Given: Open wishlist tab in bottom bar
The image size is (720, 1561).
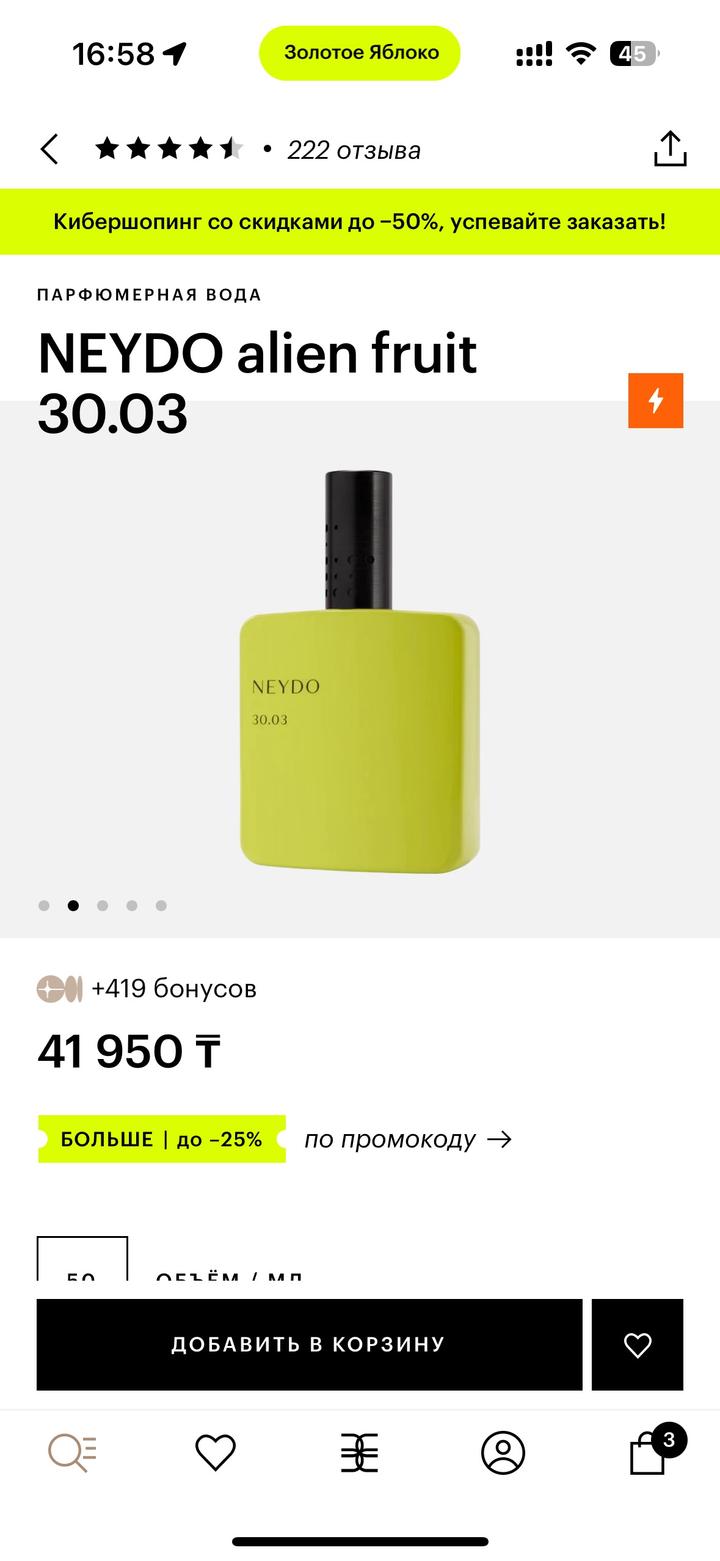Looking at the screenshot, I should click(215, 1452).
